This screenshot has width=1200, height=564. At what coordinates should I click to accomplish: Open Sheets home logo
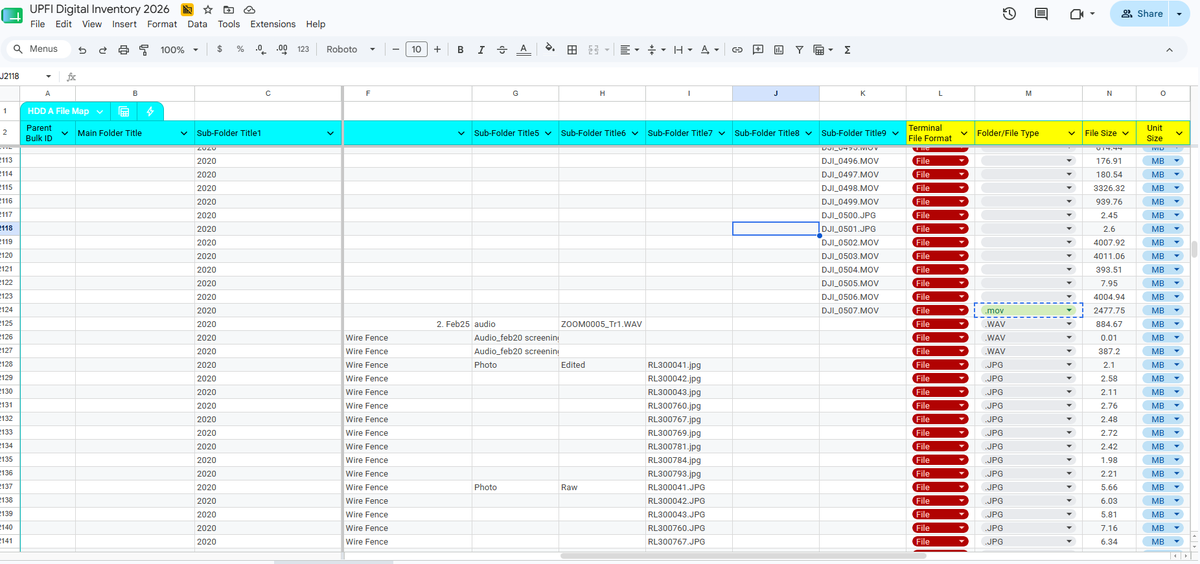(14, 16)
